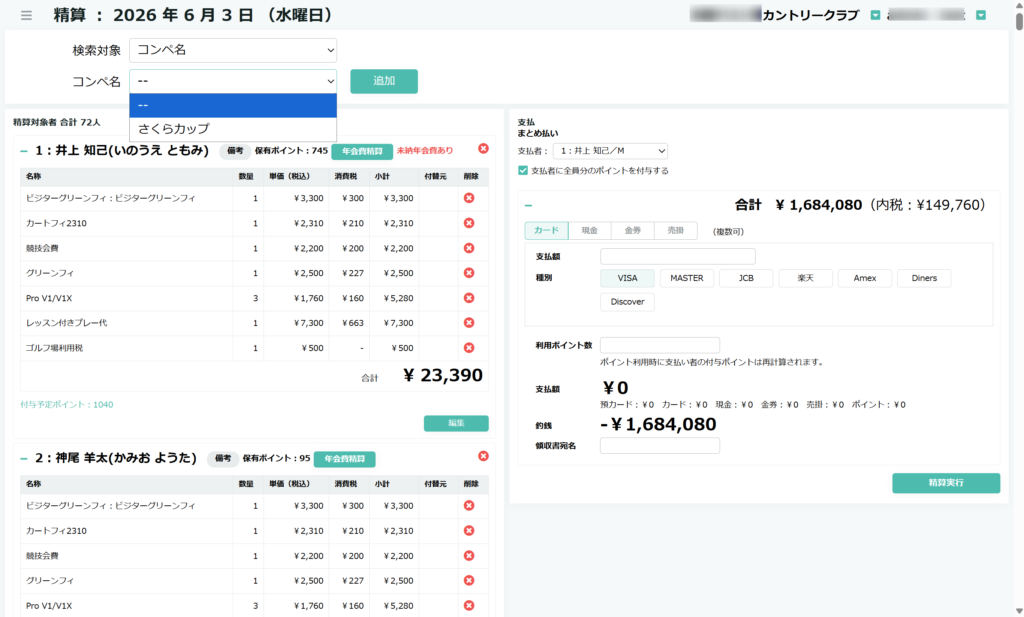Choose さくらカップ from the dropdown list
Viewport: 1024px width, 617px height.
tap(233, 129)
